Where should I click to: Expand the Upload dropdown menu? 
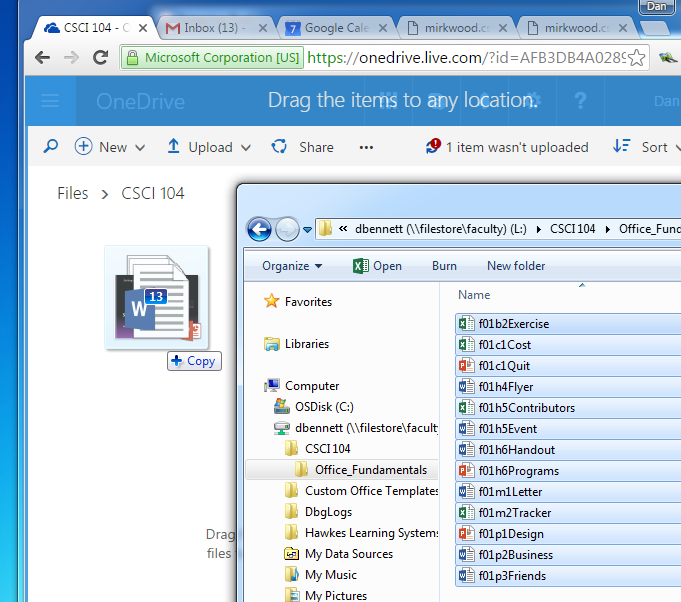[x=208, y=147]
